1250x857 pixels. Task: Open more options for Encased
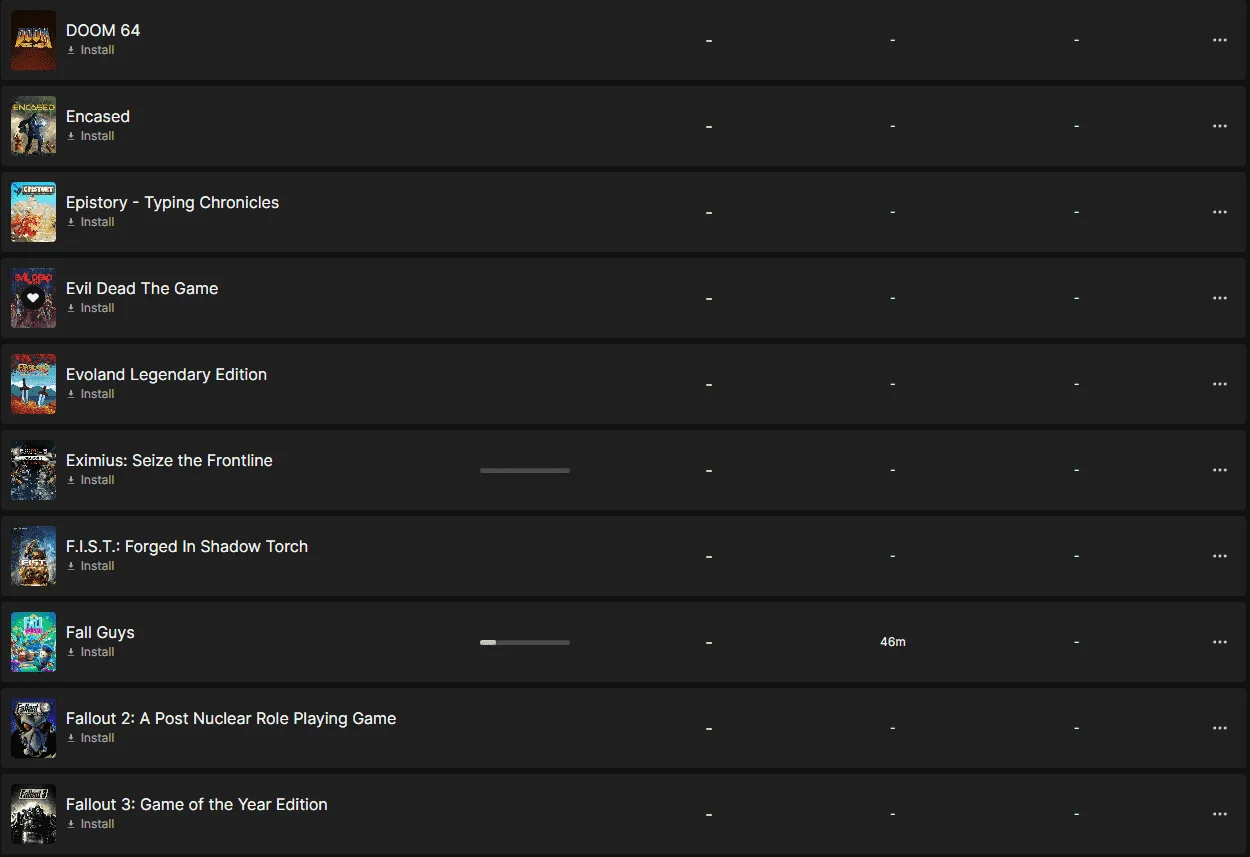pos(1219,126)
